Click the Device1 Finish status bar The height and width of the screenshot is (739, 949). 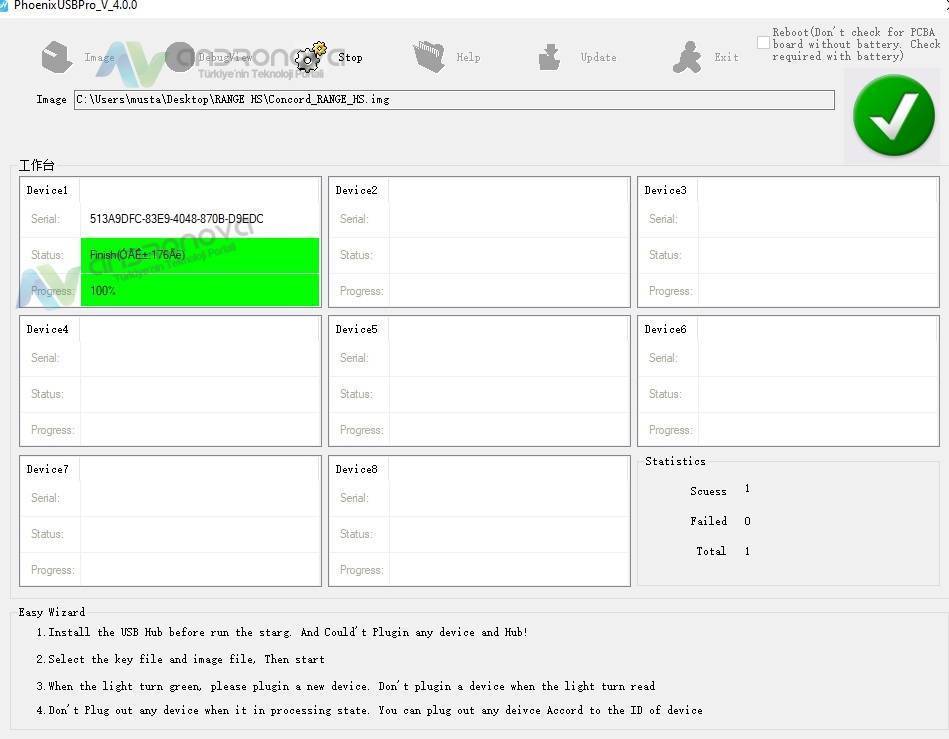(x=200, y=255)
